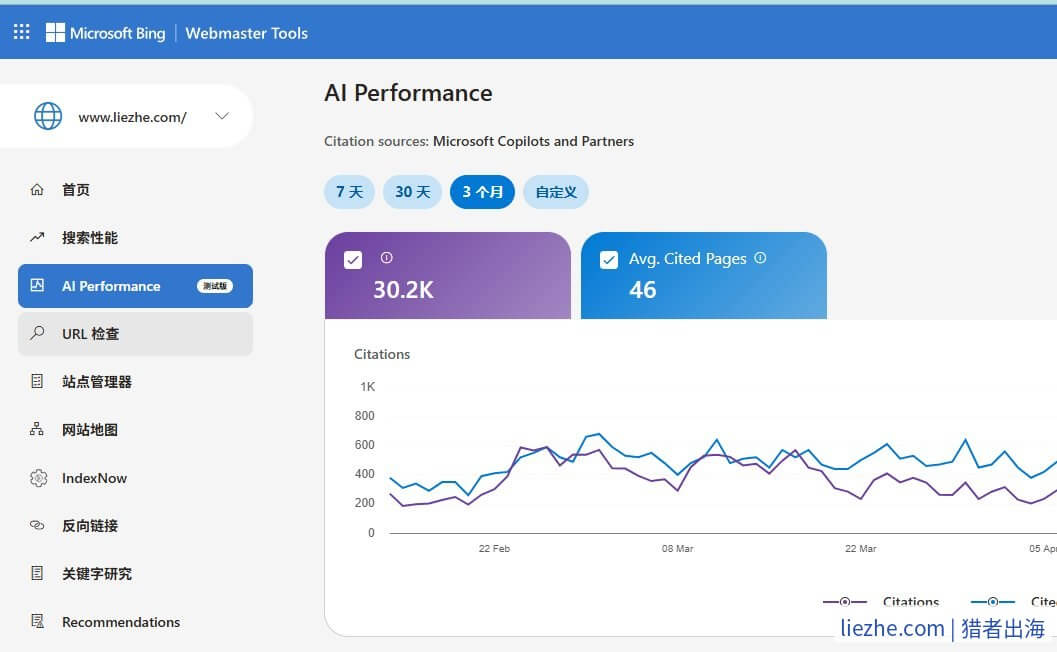Click the IndexNow gear icon
The image size is (1057, 652).
[38, 478]
